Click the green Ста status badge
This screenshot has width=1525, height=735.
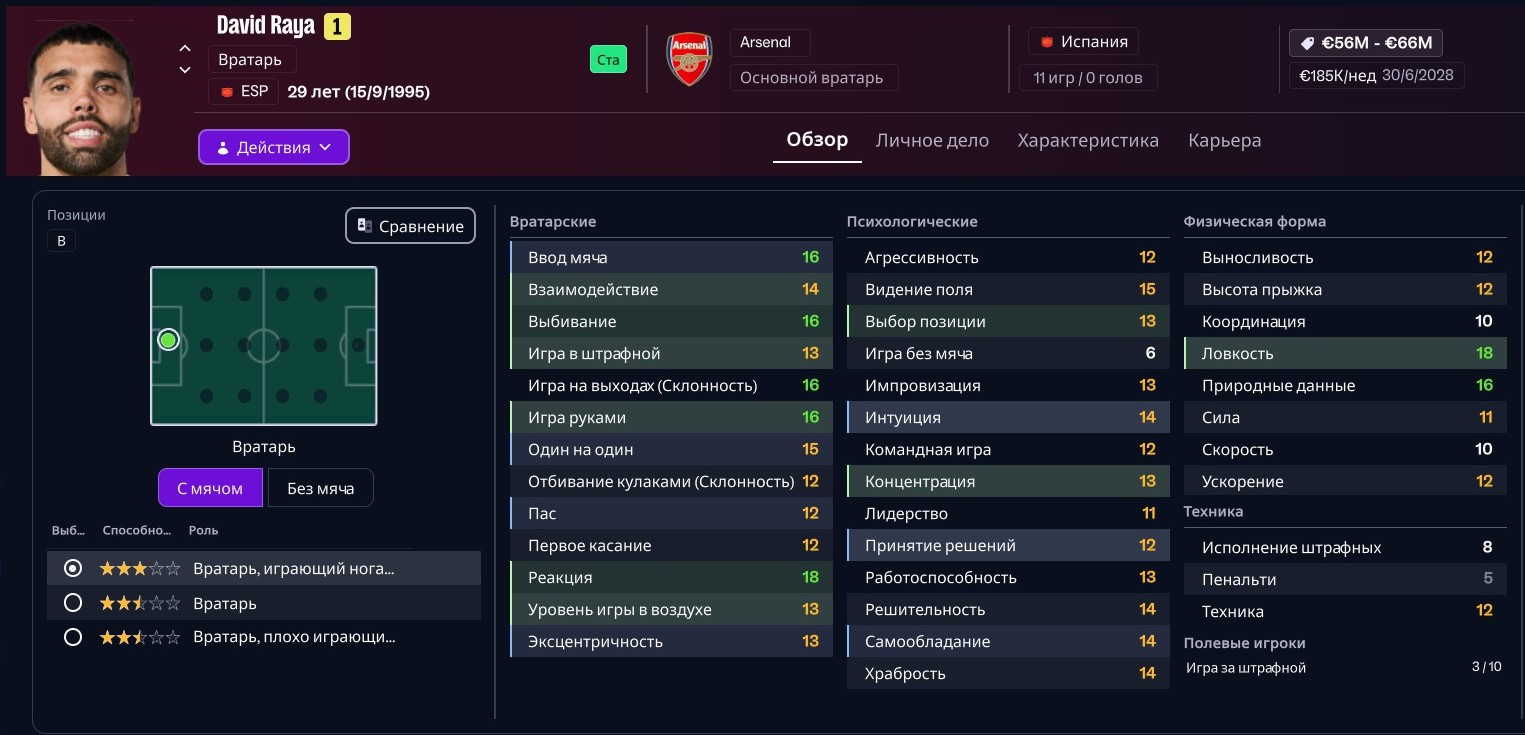608,60
